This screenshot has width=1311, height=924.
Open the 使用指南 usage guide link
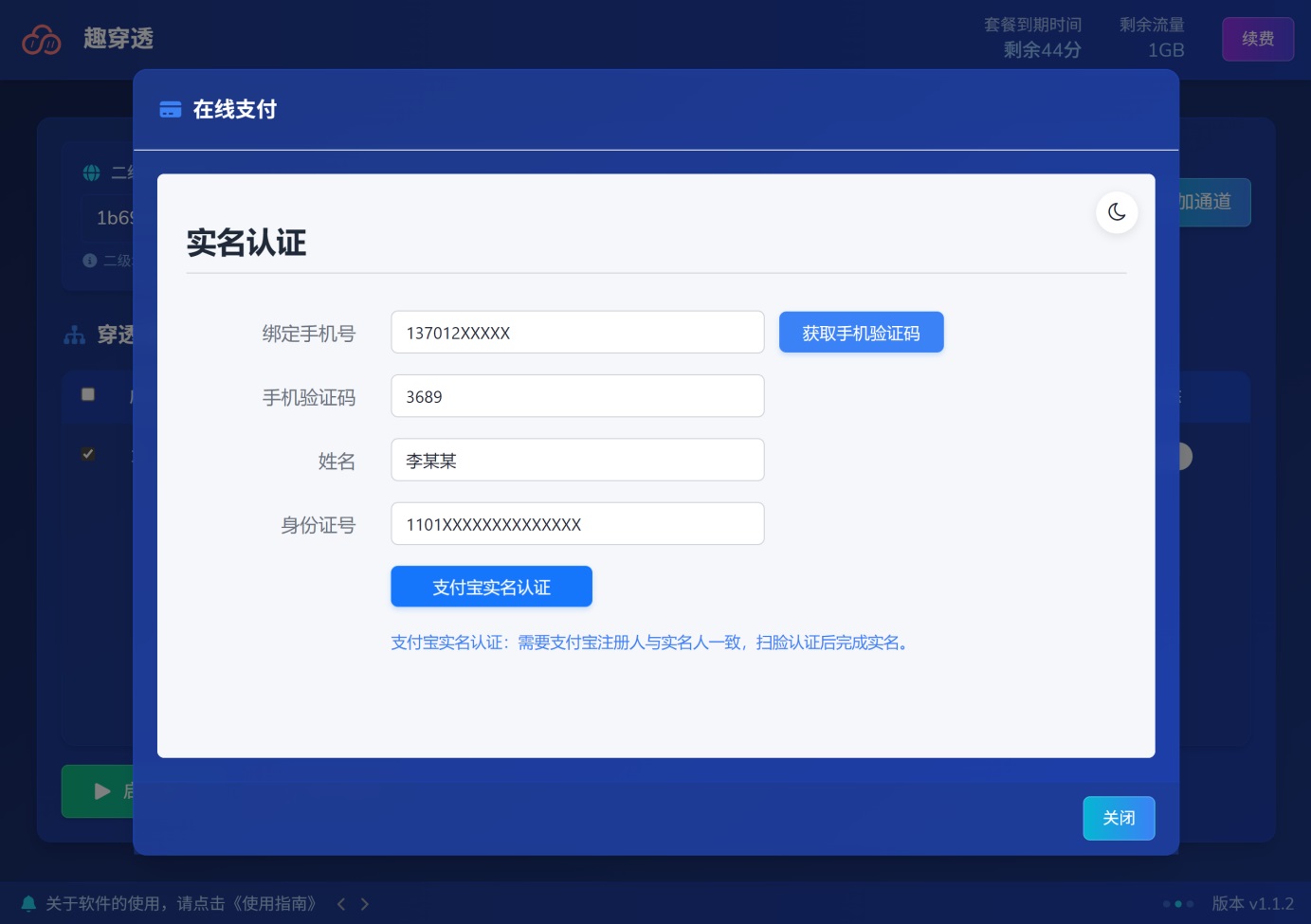276,903
